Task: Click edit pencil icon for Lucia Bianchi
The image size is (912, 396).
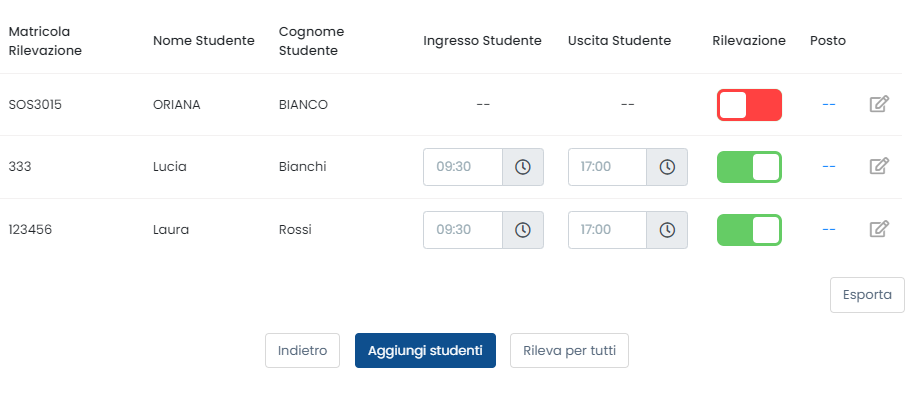Action: pos(879,166)
